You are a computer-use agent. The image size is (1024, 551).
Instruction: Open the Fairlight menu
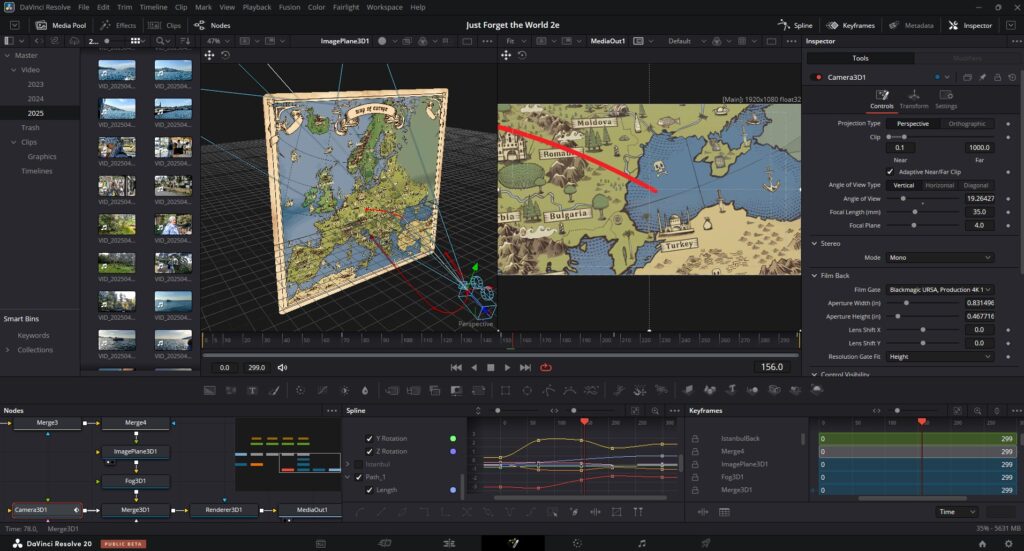345,7
